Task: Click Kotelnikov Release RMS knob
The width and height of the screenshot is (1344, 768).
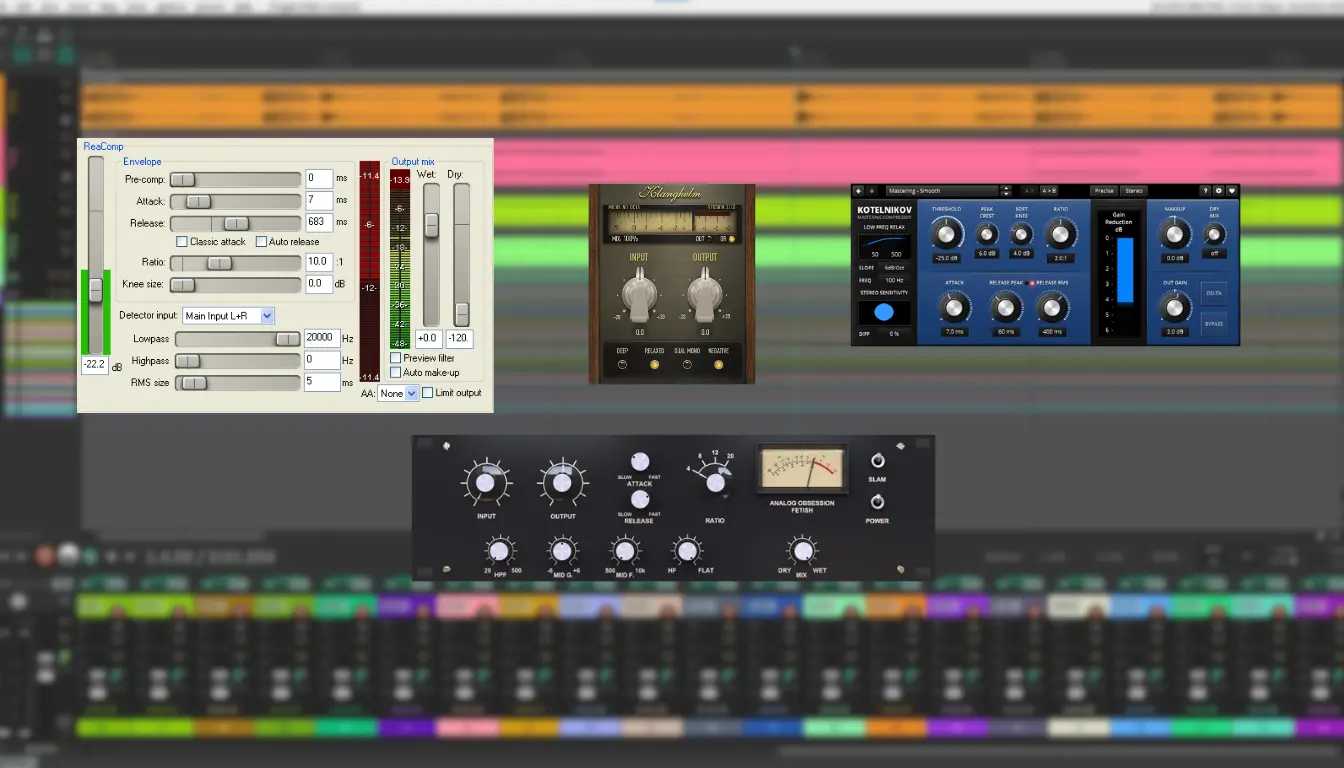Action: pyautogui.click(x=1052, y=308)
